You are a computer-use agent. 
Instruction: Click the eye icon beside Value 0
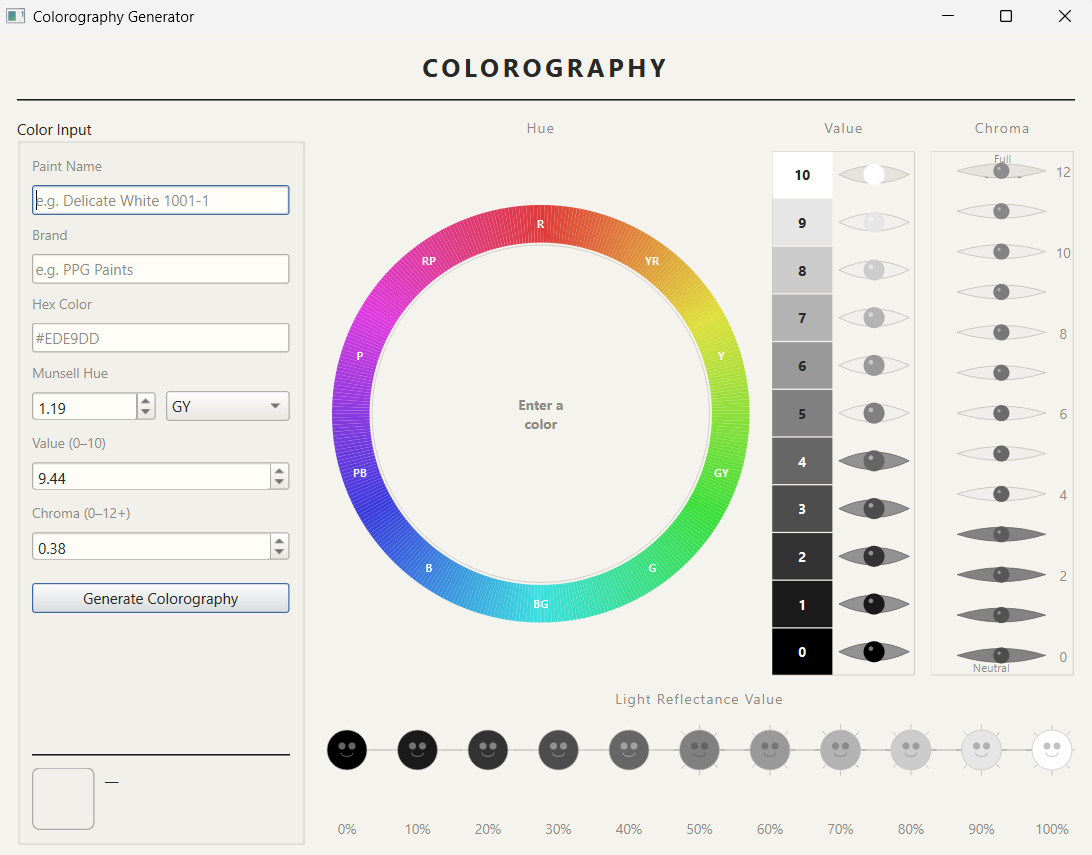click(873, 651)
